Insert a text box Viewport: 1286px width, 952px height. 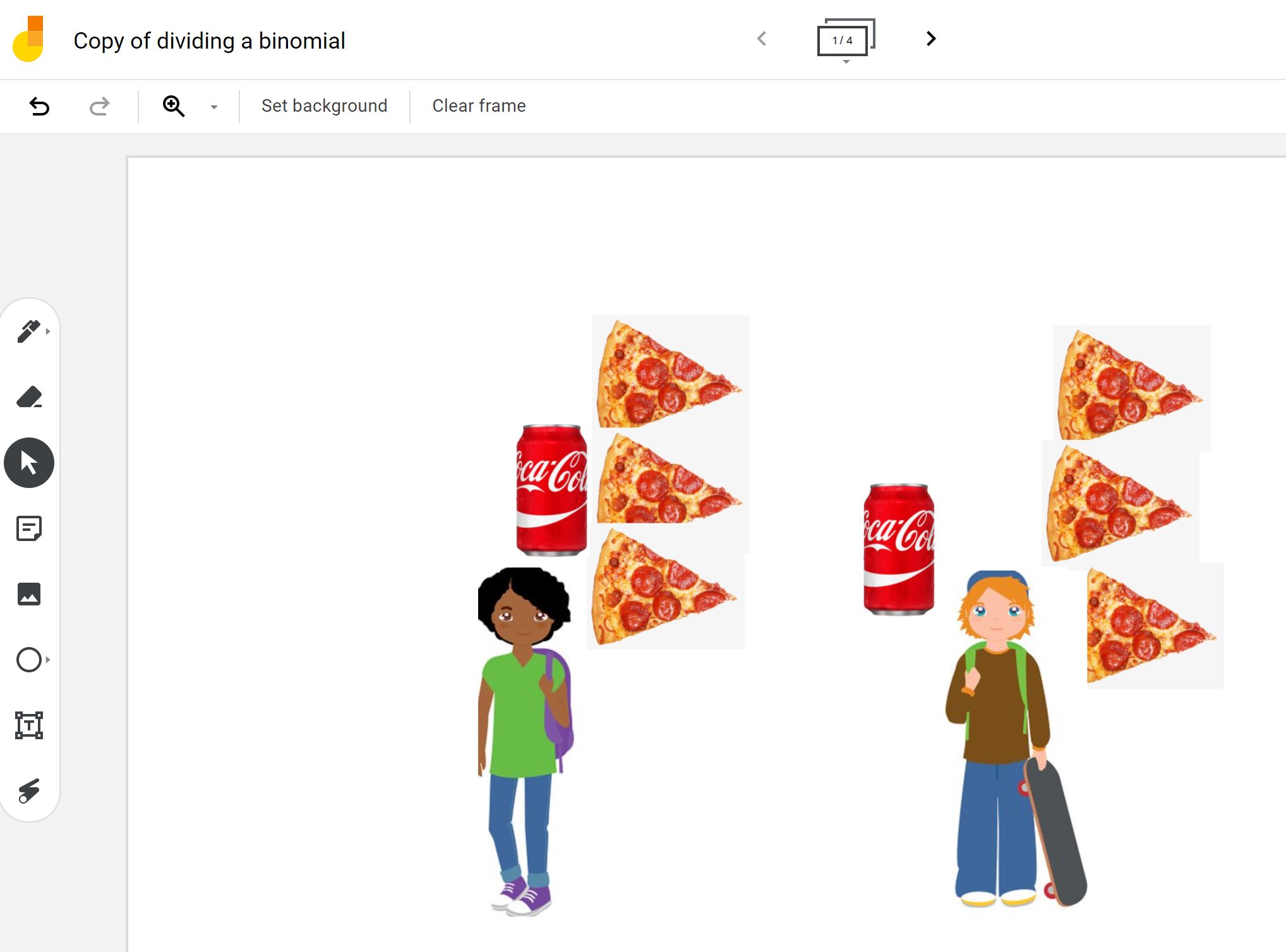tap(29, 725)
